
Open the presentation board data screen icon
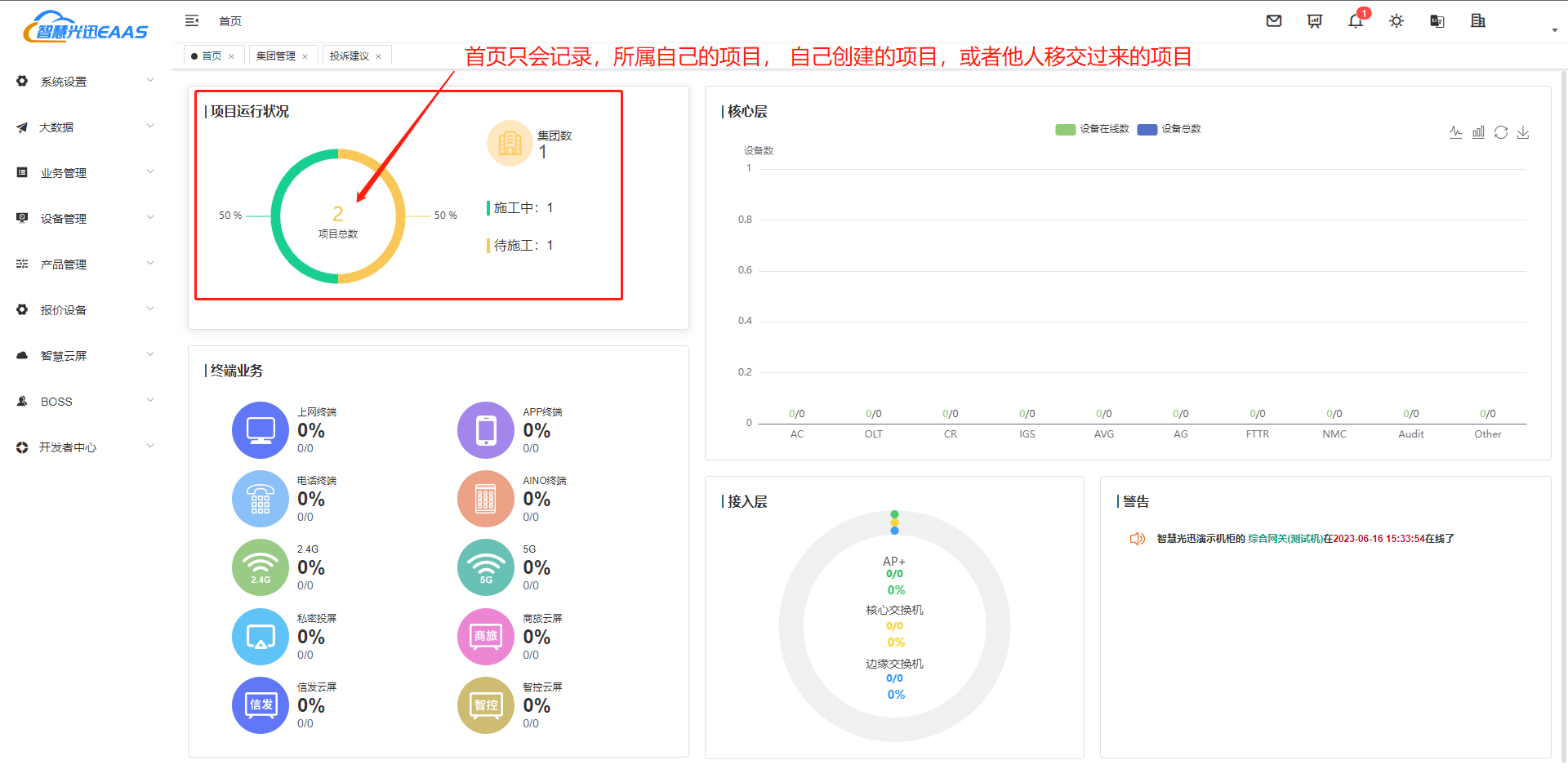[x=1314, y=21]
